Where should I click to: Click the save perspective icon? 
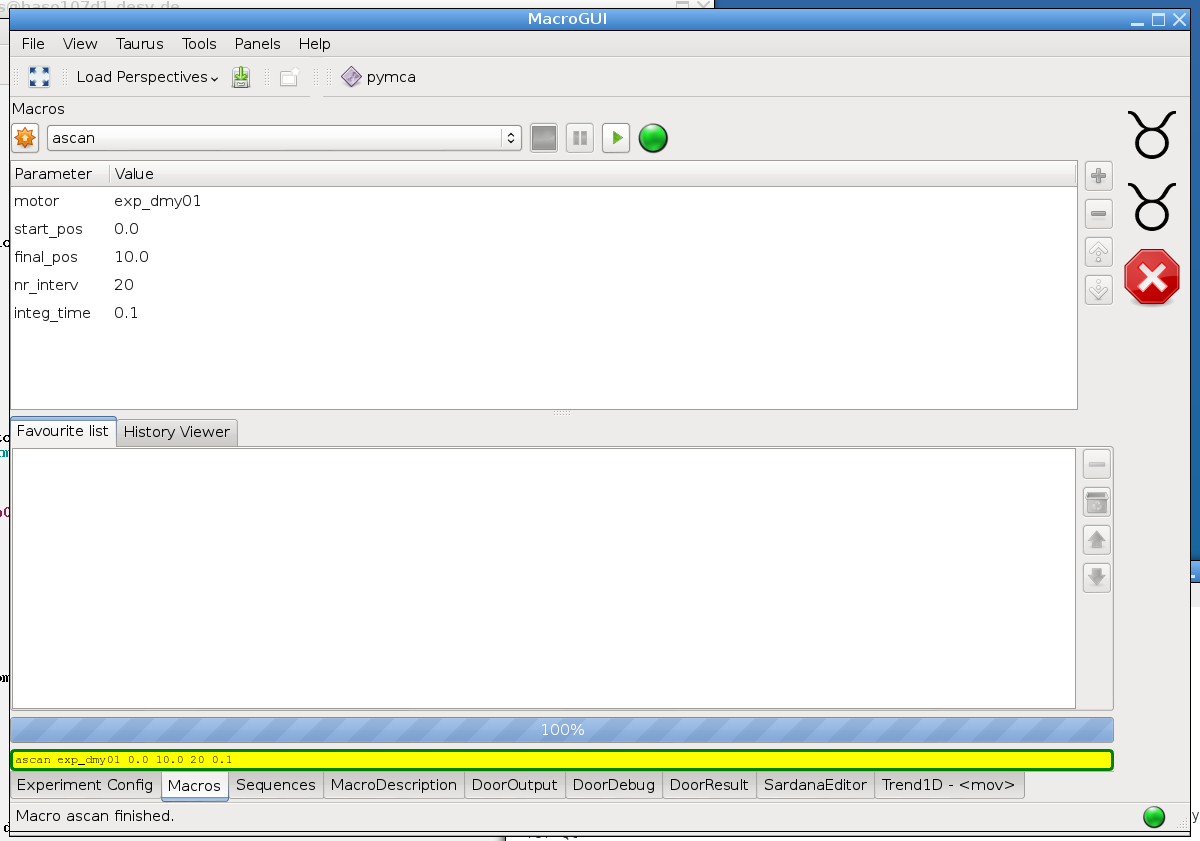point(241,77)
